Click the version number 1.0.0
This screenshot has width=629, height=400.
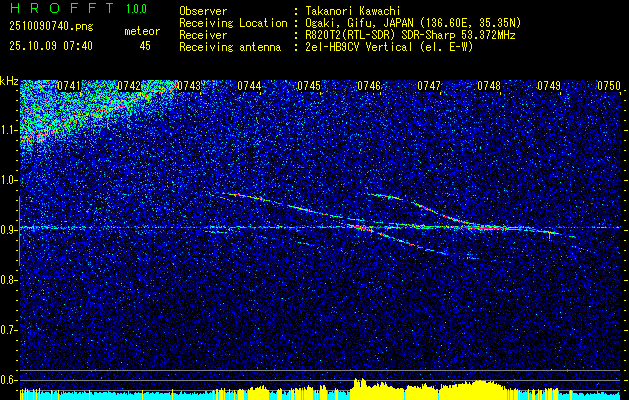click(x=136, y=8)
